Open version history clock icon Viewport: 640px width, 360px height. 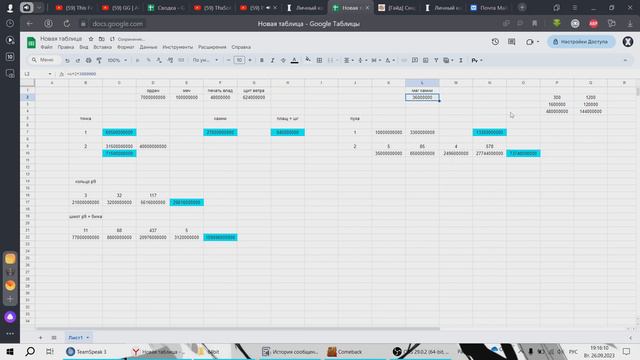point(495,42)
